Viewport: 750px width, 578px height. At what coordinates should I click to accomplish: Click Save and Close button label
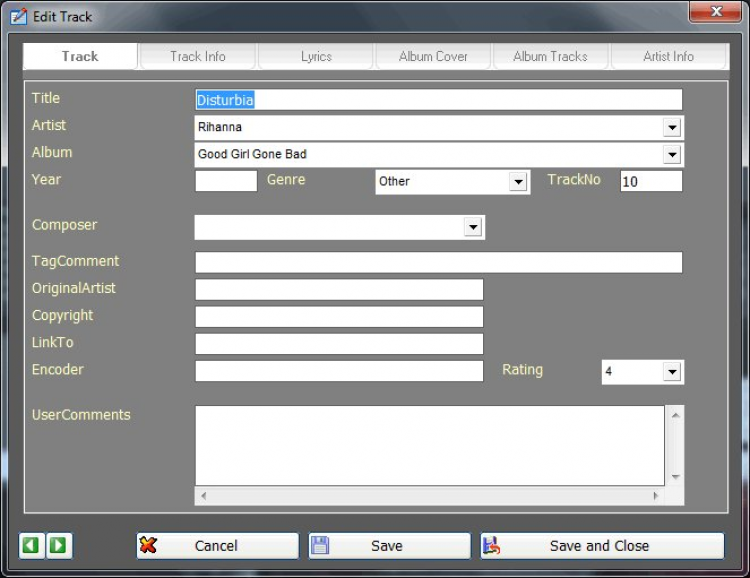(x=599, y=546)
